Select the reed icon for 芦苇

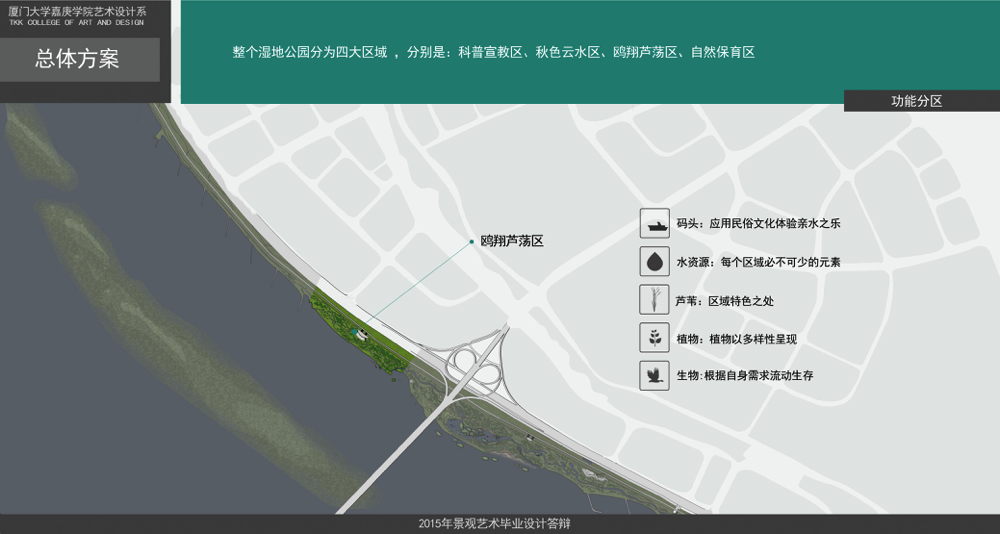tap(654, 300)
